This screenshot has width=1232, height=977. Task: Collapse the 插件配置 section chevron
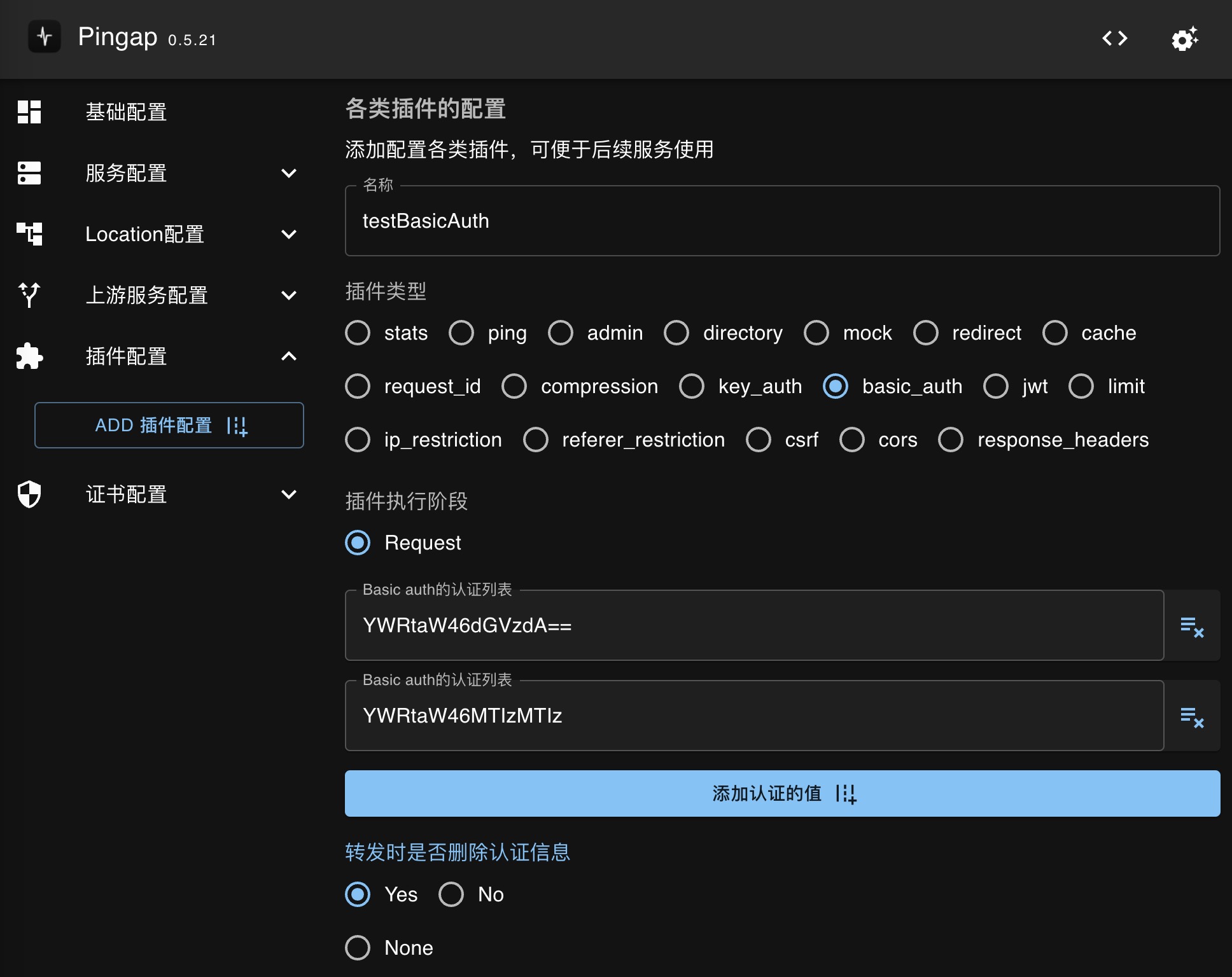point(289,356)
